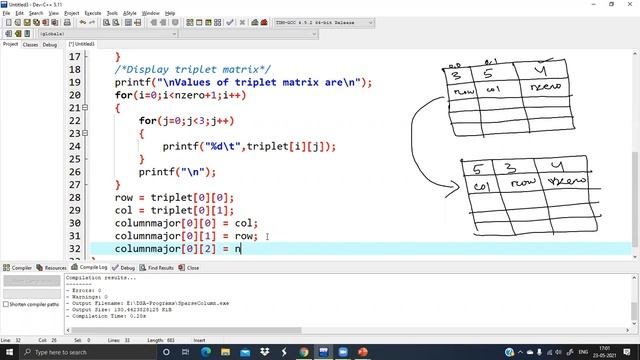Click the horizontal scrollbar in compile log
This screenshot has height=360, width=640.
point(186,330)
